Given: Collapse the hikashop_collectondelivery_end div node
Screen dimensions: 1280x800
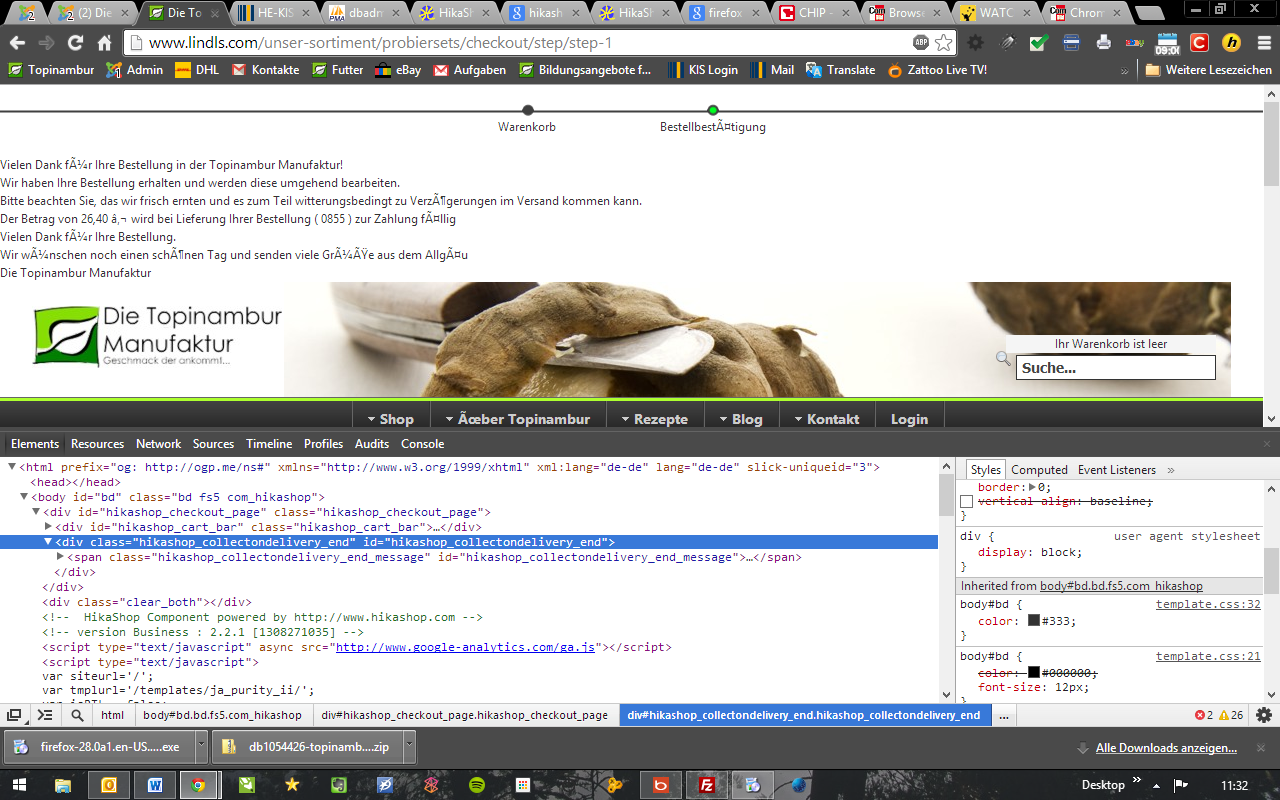Looking at the screenshot, I should (48, 542).
